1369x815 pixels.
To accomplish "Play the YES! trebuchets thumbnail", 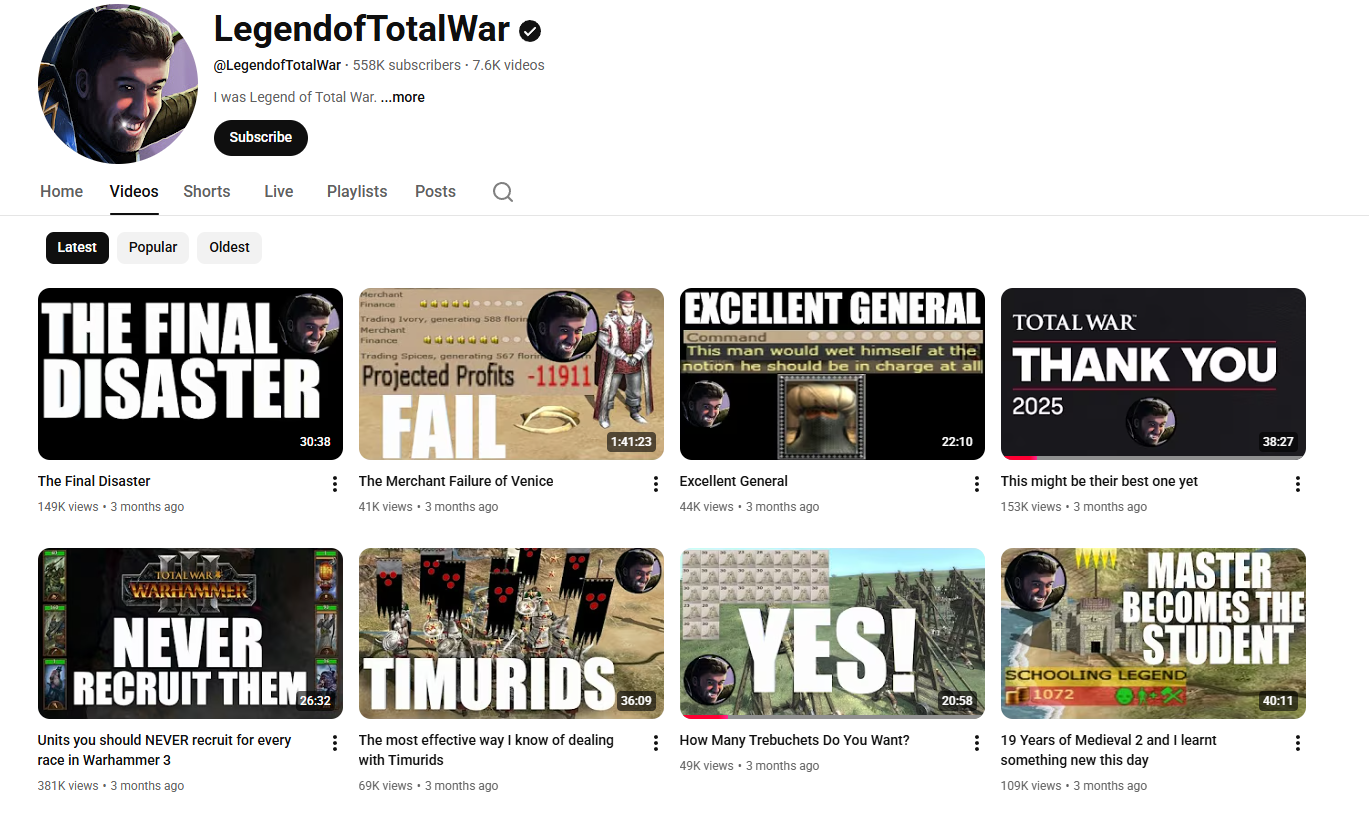I will 832,633.
